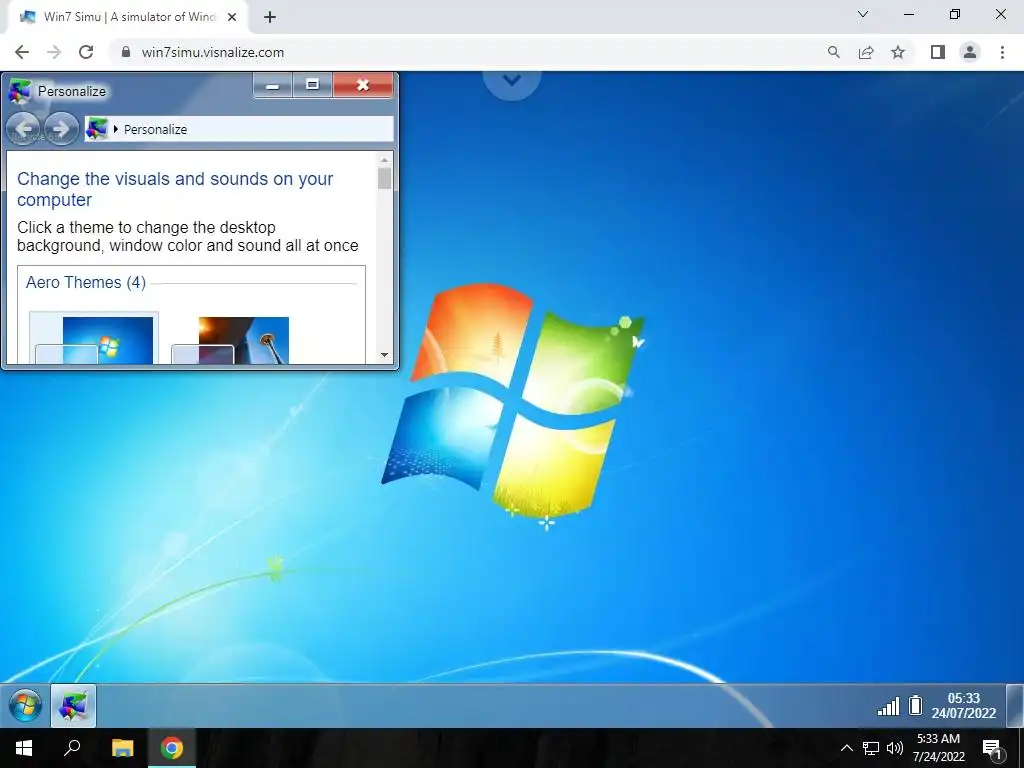Click the share page icon in Chrome
Screen dimensions: 1024x768
[x=866, y=52]
